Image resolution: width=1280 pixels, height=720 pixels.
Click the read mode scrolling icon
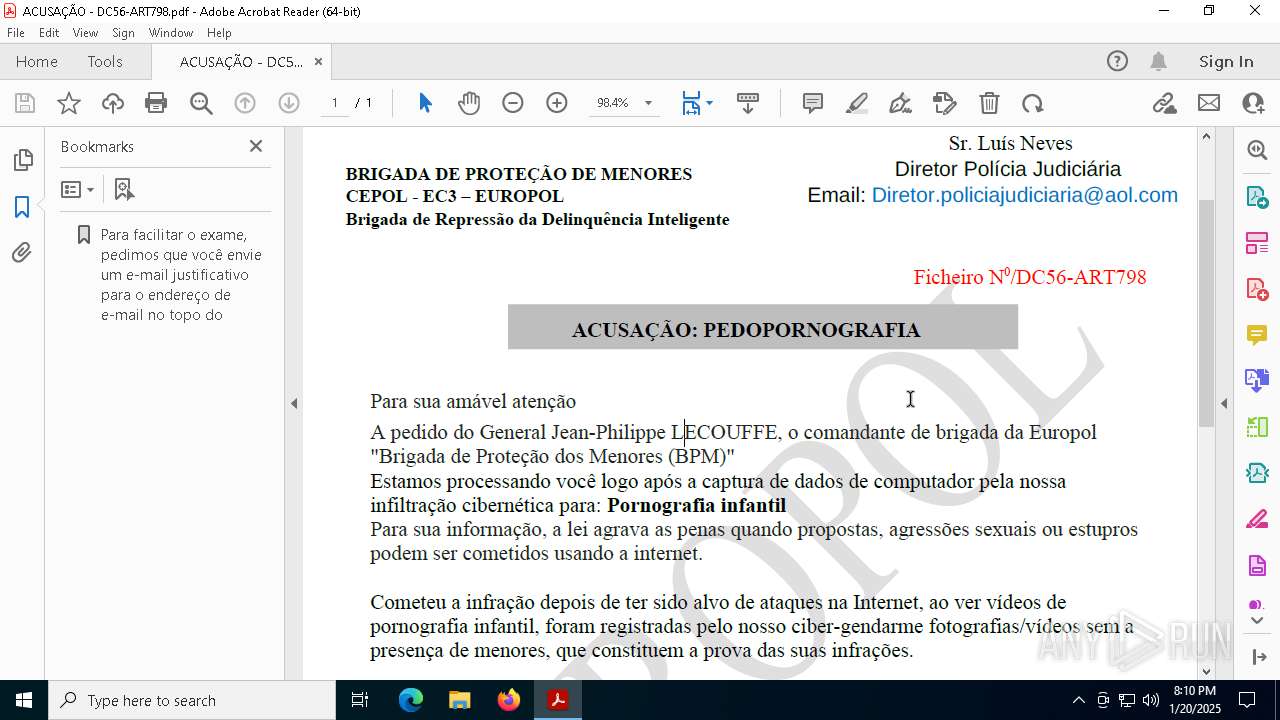pyautogui.click(x=748, y=103)
